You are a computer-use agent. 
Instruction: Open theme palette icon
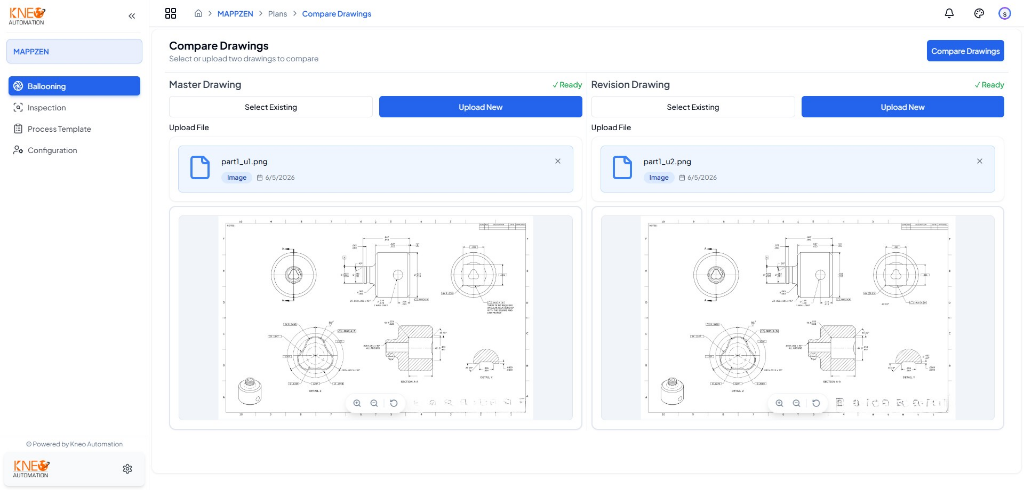click(979, 13)
